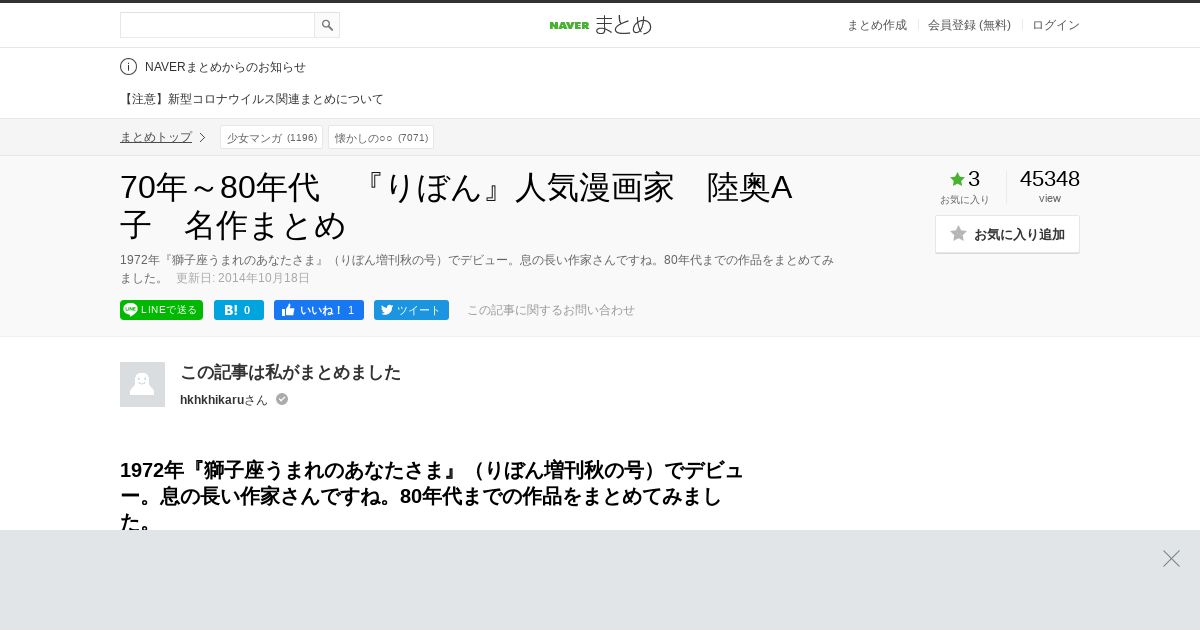The height and width of the screenshot is (630, 1200).
Task: Open the 新型コロナウイルス関連まとめ notice
Action: click(x=252, y=99)
